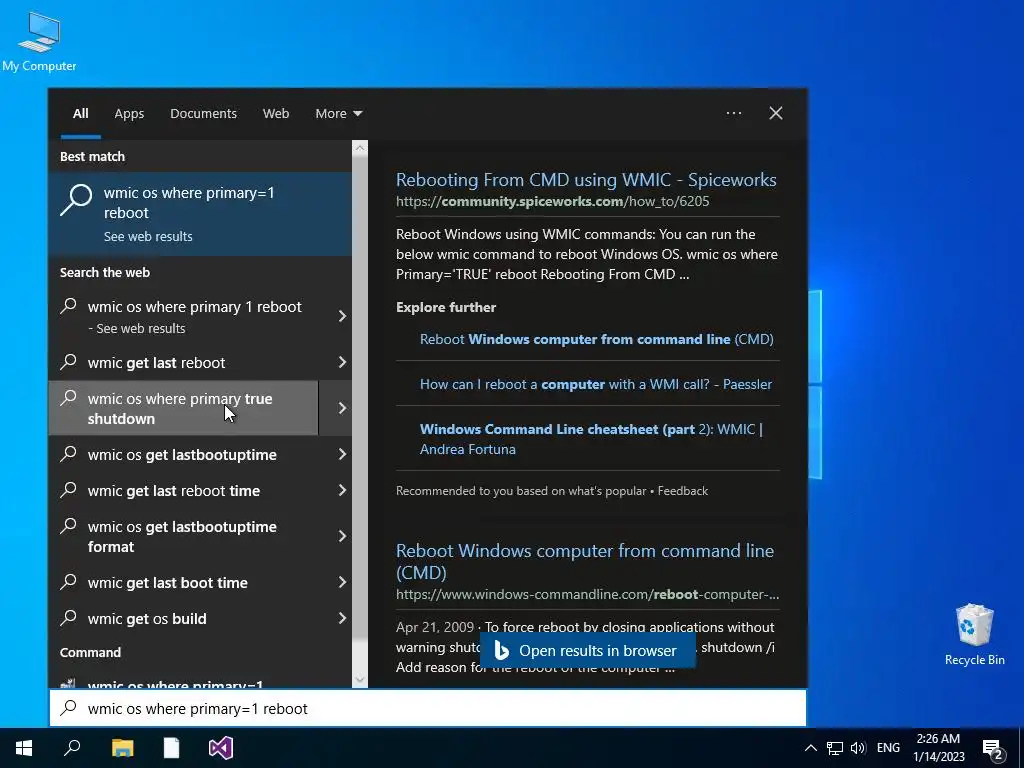1024x768 pixels.
Task: Click the magnifier icon beside 'wmic os get lastbootuptime'
Action: (69, 453)
